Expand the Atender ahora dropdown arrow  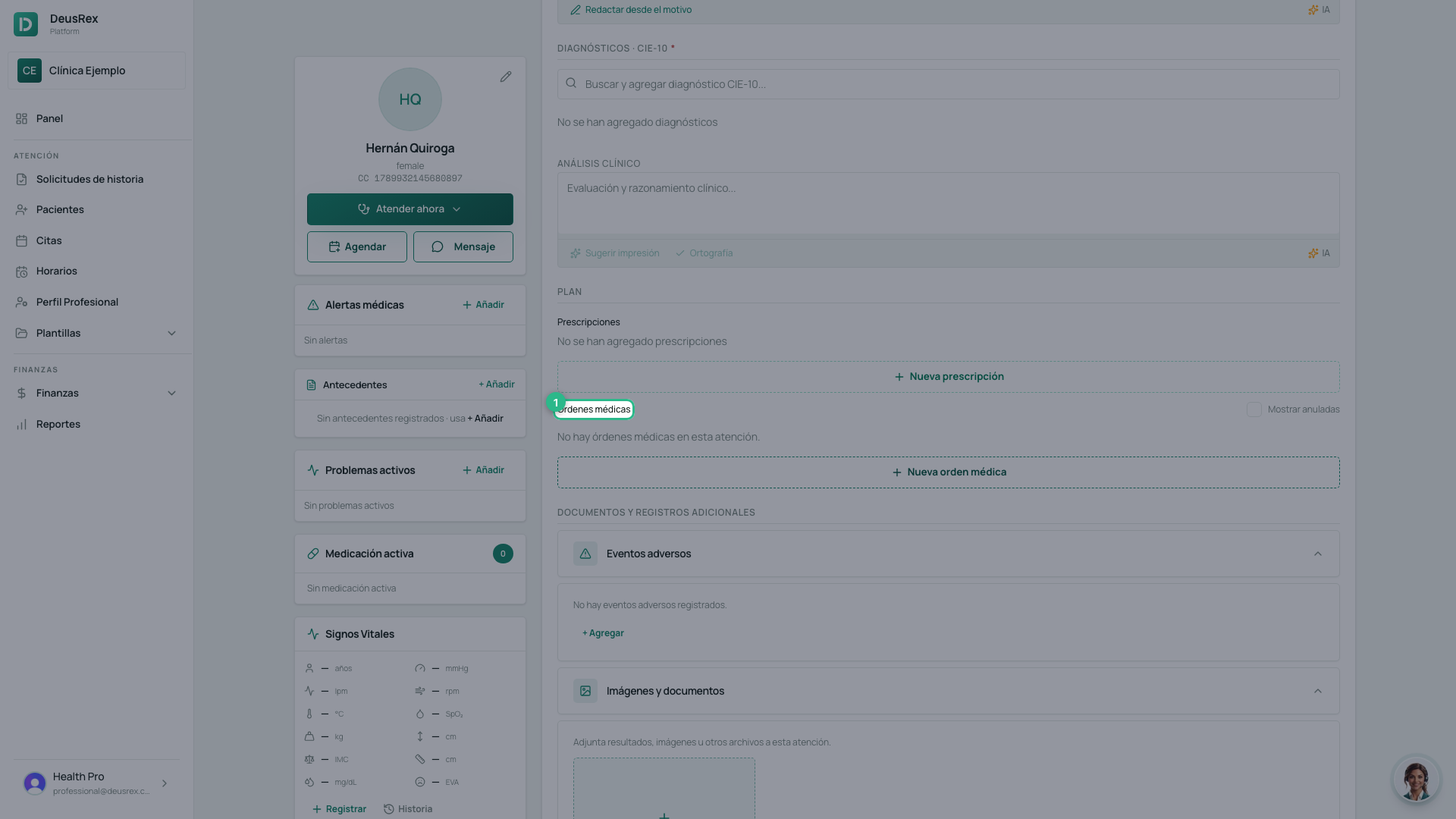click(457, 209)
